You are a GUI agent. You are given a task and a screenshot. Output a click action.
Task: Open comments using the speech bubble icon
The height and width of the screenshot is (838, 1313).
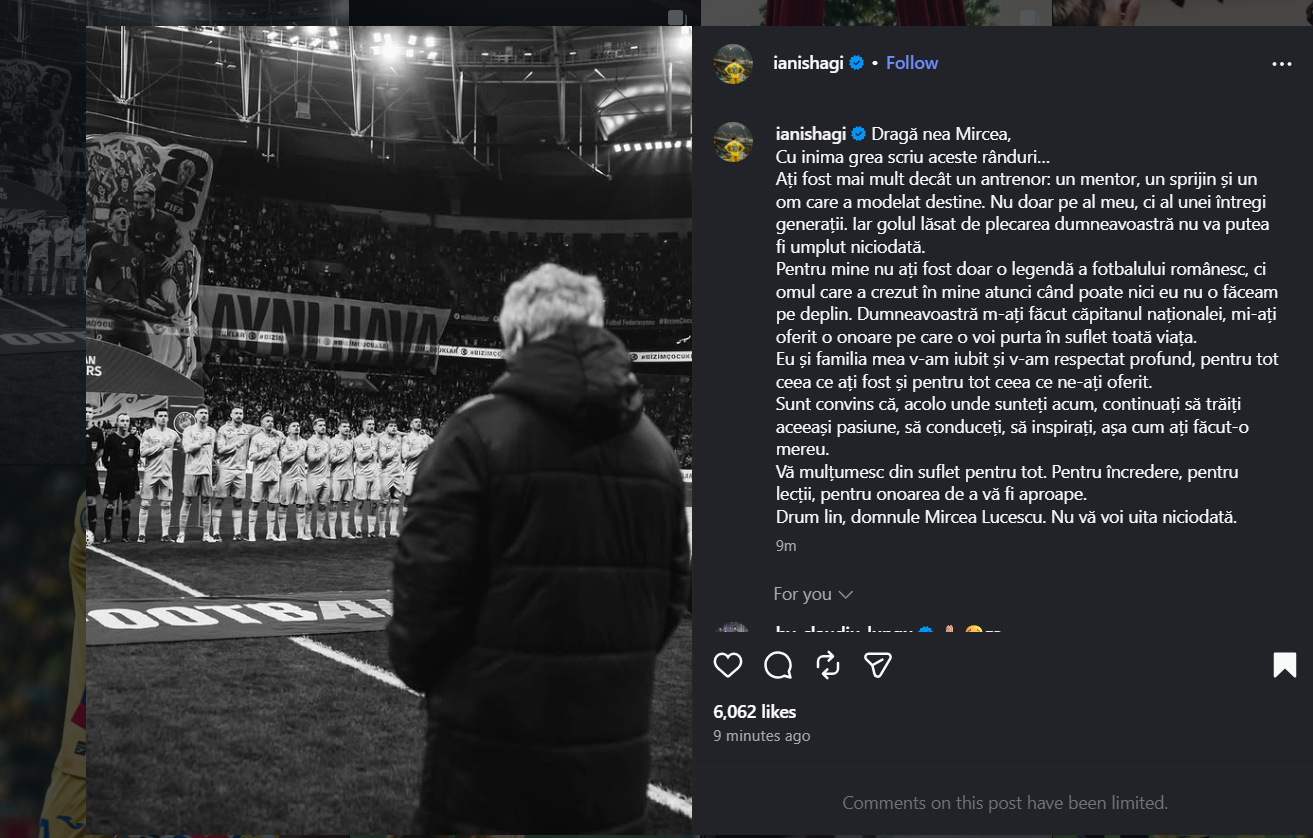pyautogui.click(x=778, y=666)
